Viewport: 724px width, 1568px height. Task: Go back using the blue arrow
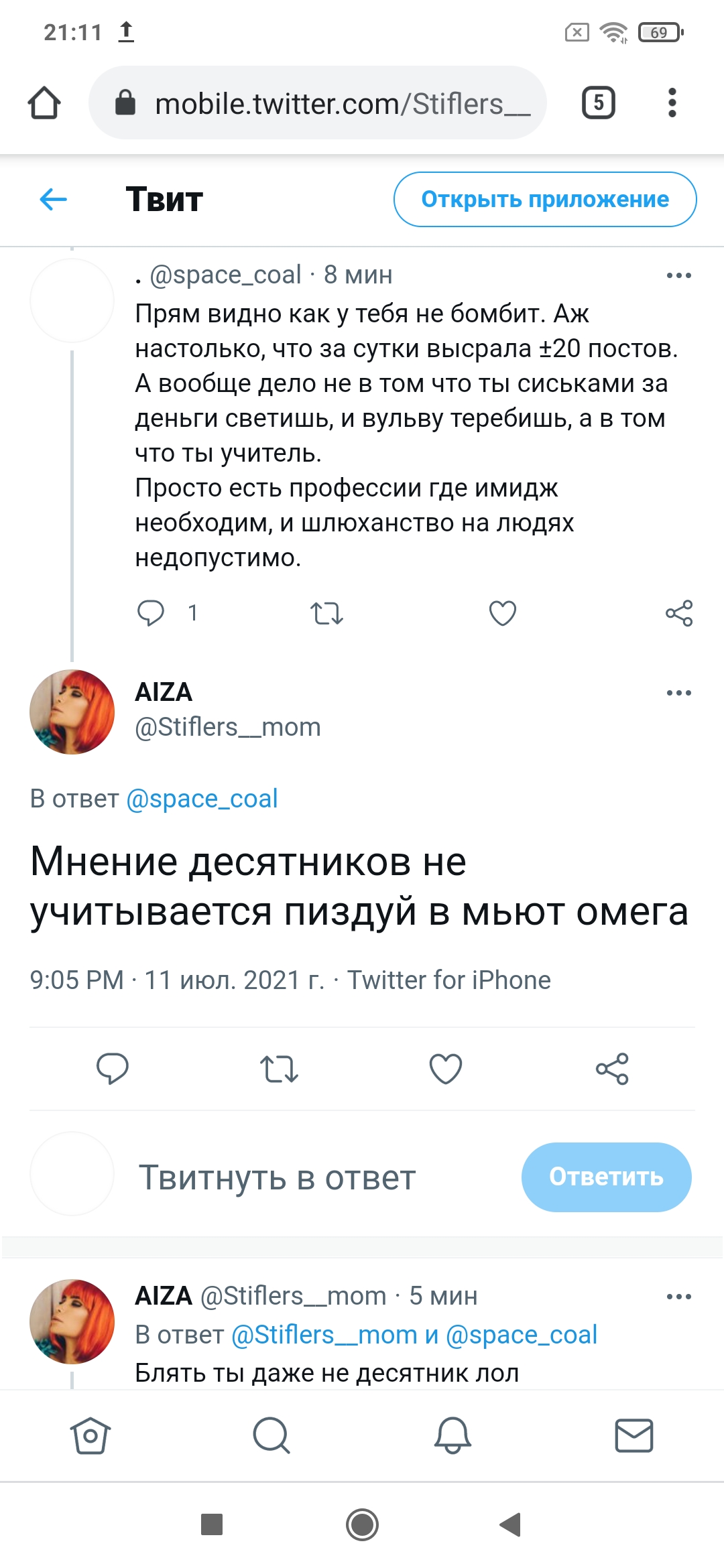54,199
